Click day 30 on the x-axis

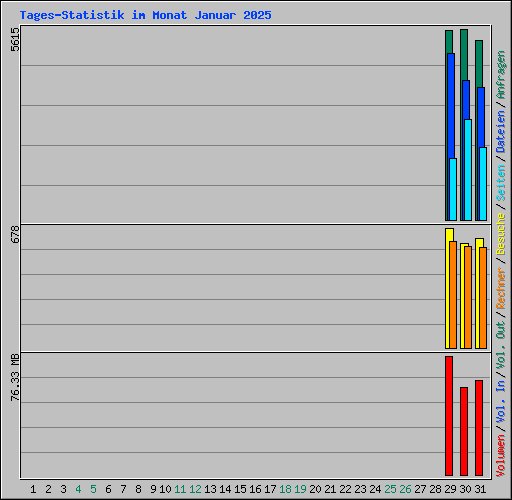465,489
